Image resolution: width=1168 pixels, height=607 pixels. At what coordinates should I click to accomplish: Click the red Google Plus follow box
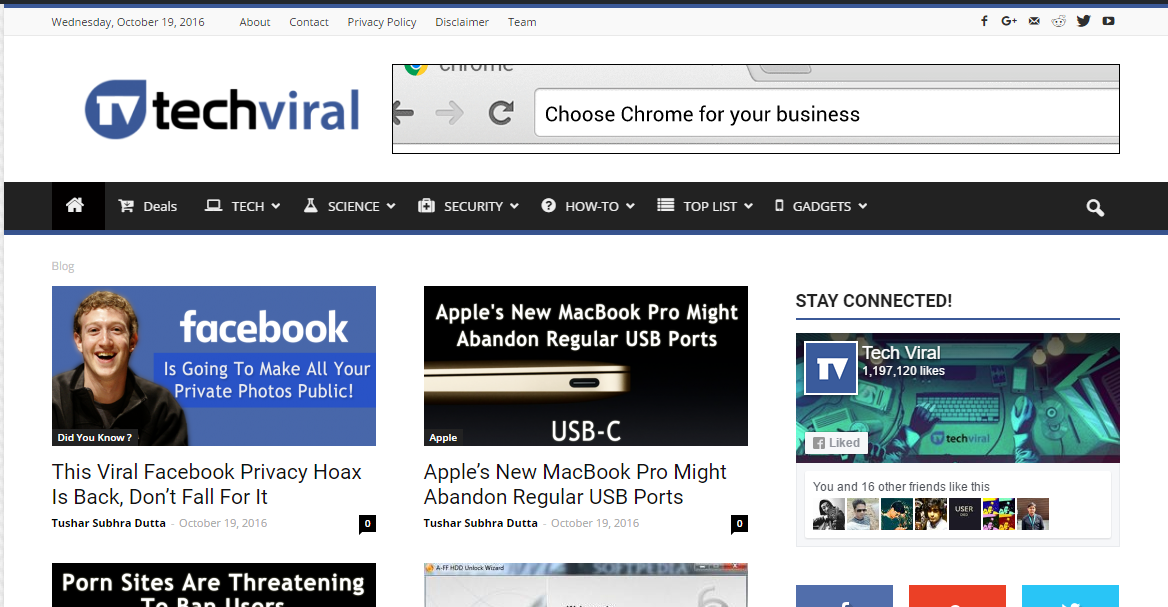[x=957, y=596]
